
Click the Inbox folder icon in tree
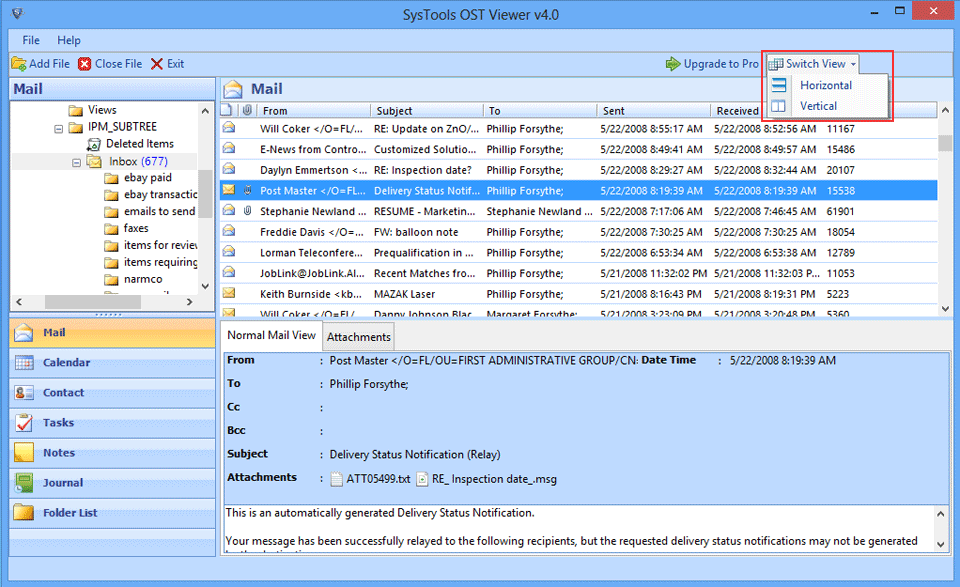(94, 161)
